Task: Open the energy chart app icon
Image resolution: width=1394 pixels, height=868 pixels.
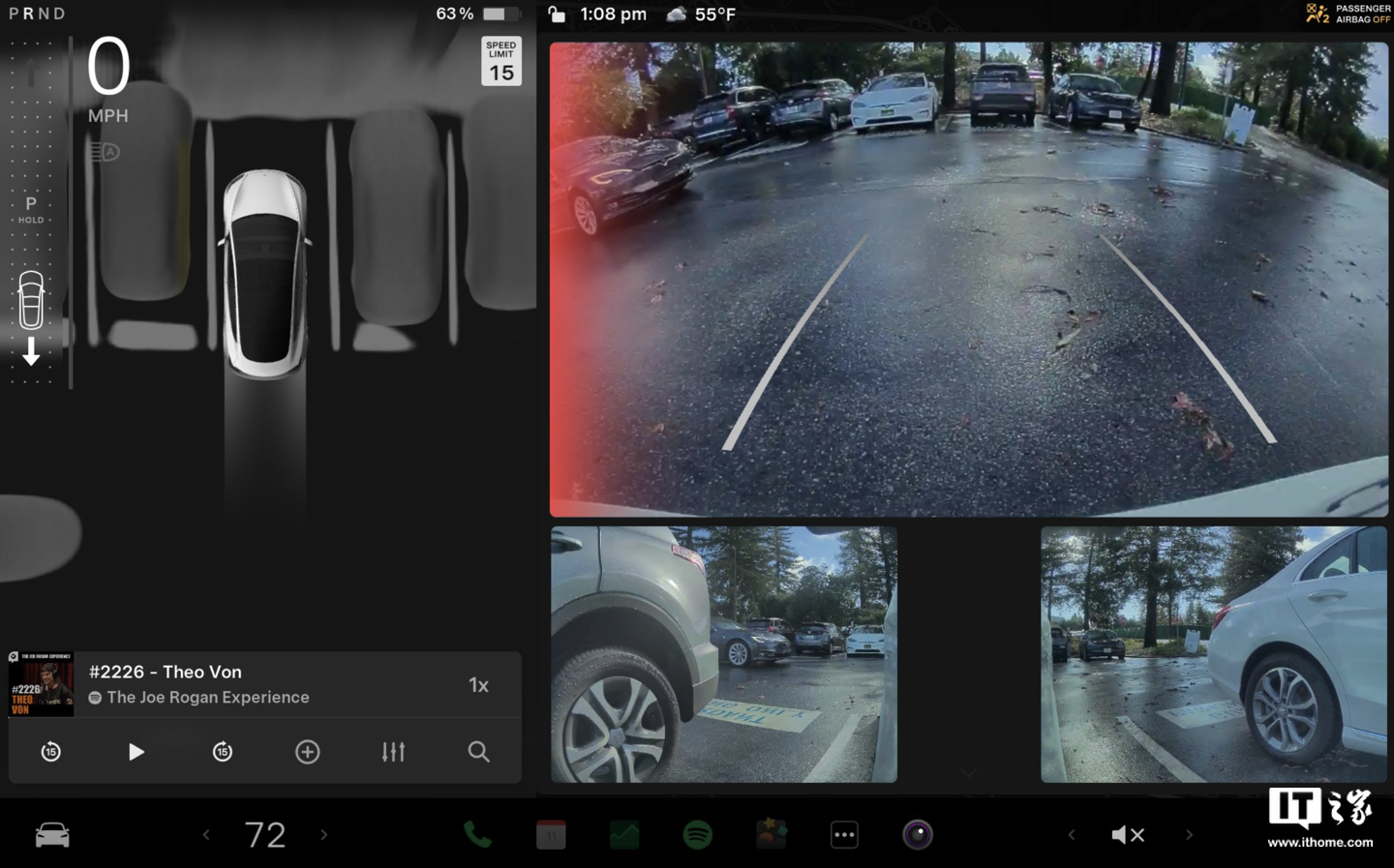Action: (x=624, y=834)
